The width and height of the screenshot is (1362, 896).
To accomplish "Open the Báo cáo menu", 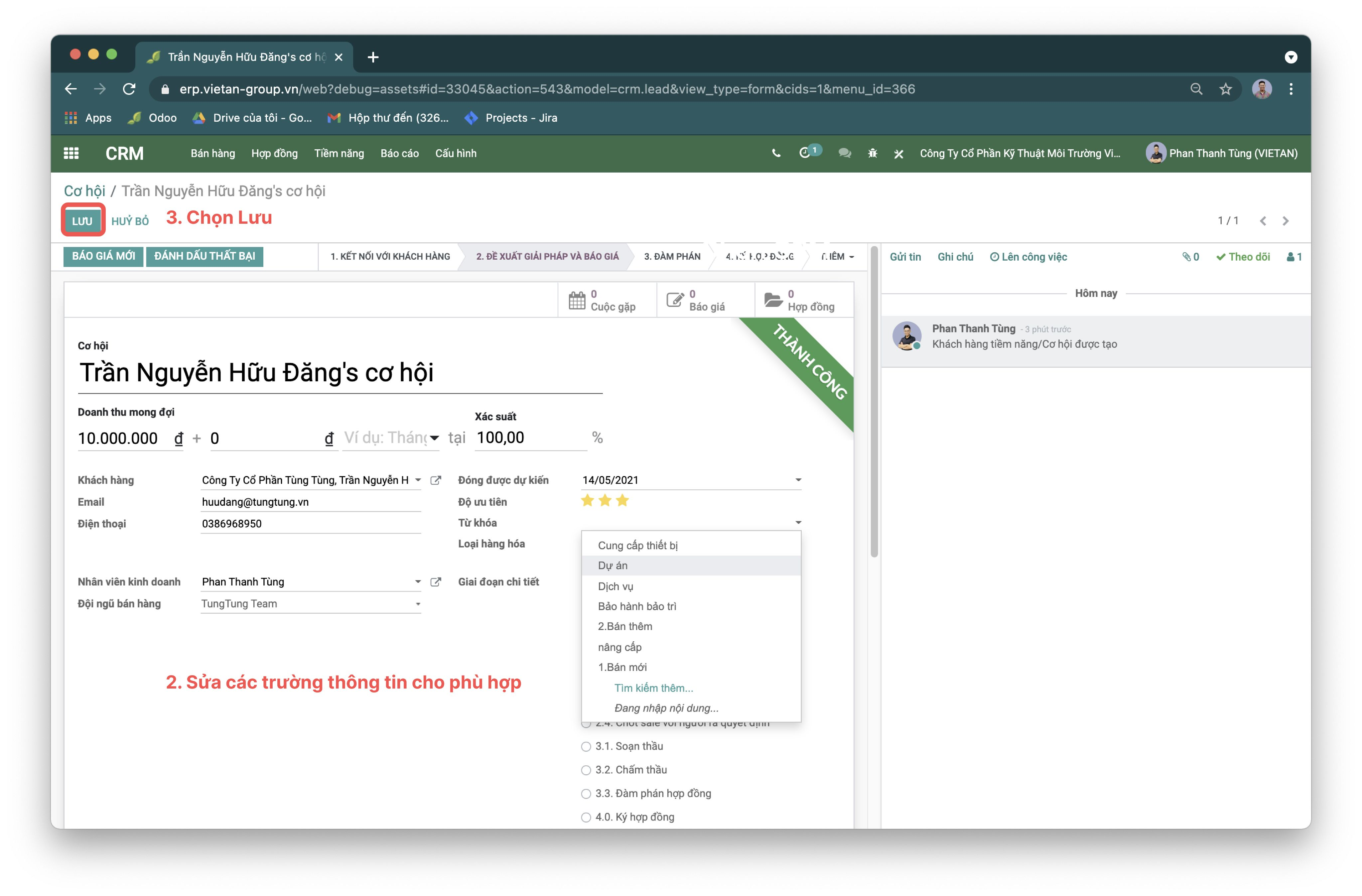I will coord(399,153).
